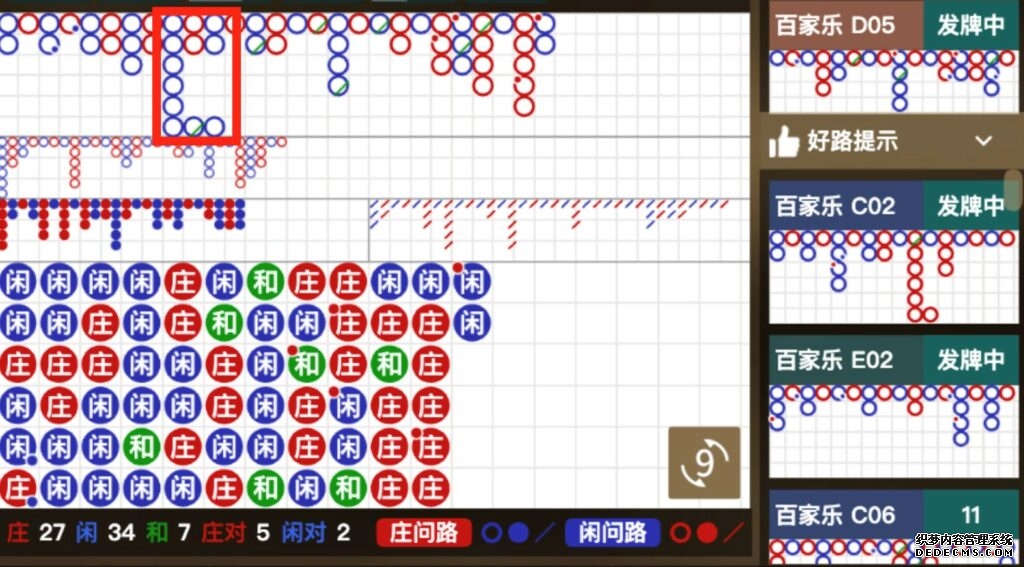The width and height of the screenshot is (1024, 567).
Task: Click the 庄 bead marked with a blue dot
Action: (x=18, y=489)
